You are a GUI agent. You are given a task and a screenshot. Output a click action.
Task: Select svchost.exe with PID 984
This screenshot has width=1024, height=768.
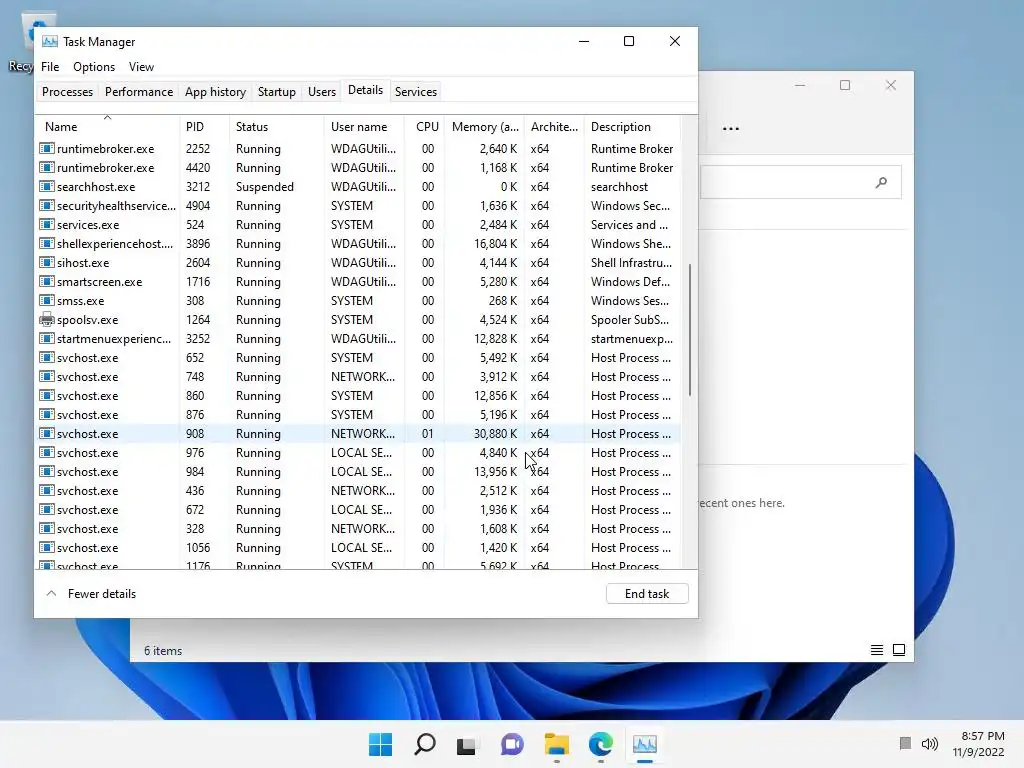pyautogui.click(x=358, y=472)
